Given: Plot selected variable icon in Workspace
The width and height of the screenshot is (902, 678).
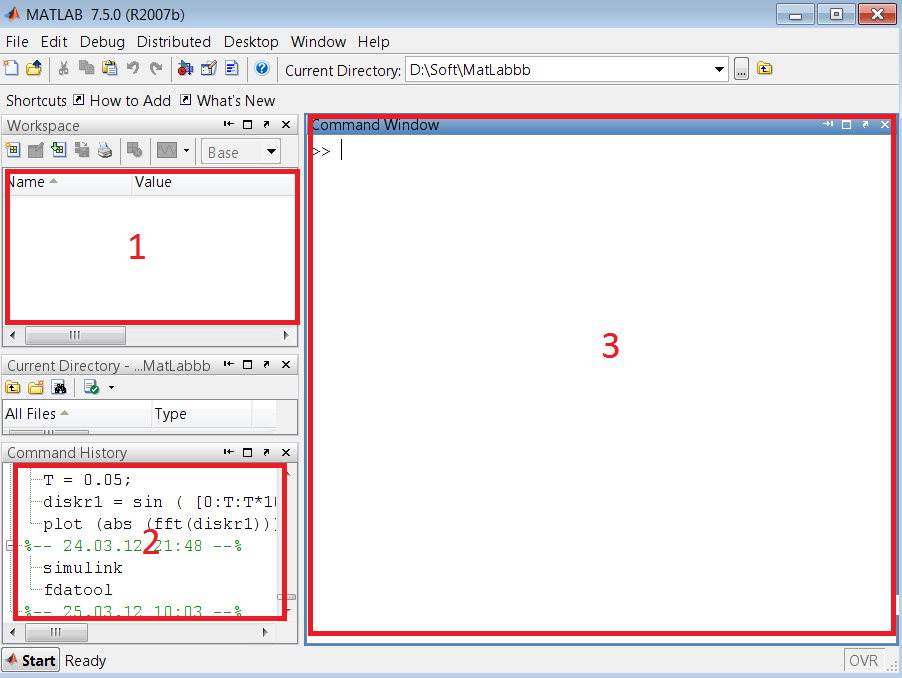Looking at the screenshot, I should [x=167, y=151].
